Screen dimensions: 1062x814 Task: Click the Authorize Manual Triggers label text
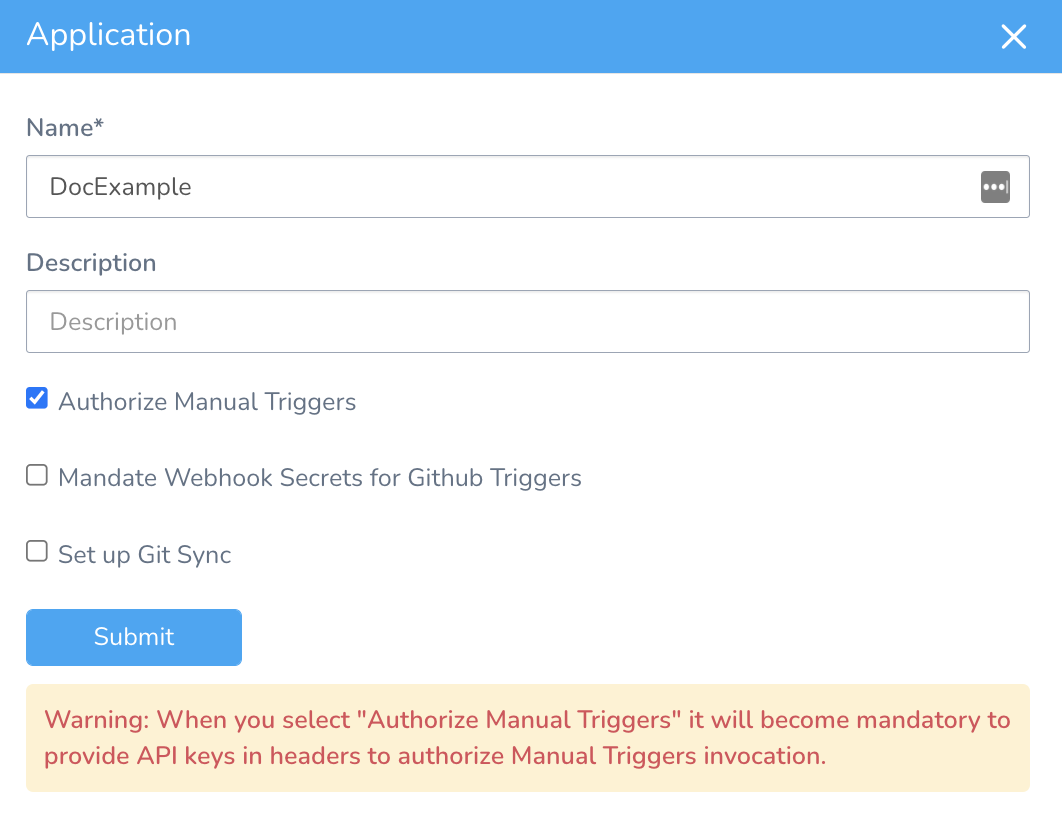pos(207,402)
